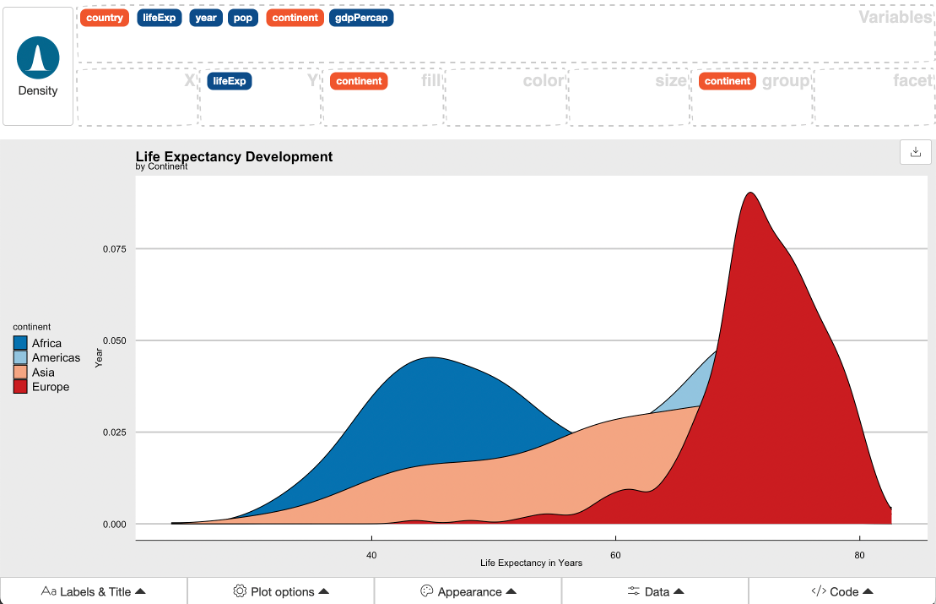The width and height of the screenshot is (936, 604).
Task: Click the 'Asia' legend text
Action: (x=43, y=372)
